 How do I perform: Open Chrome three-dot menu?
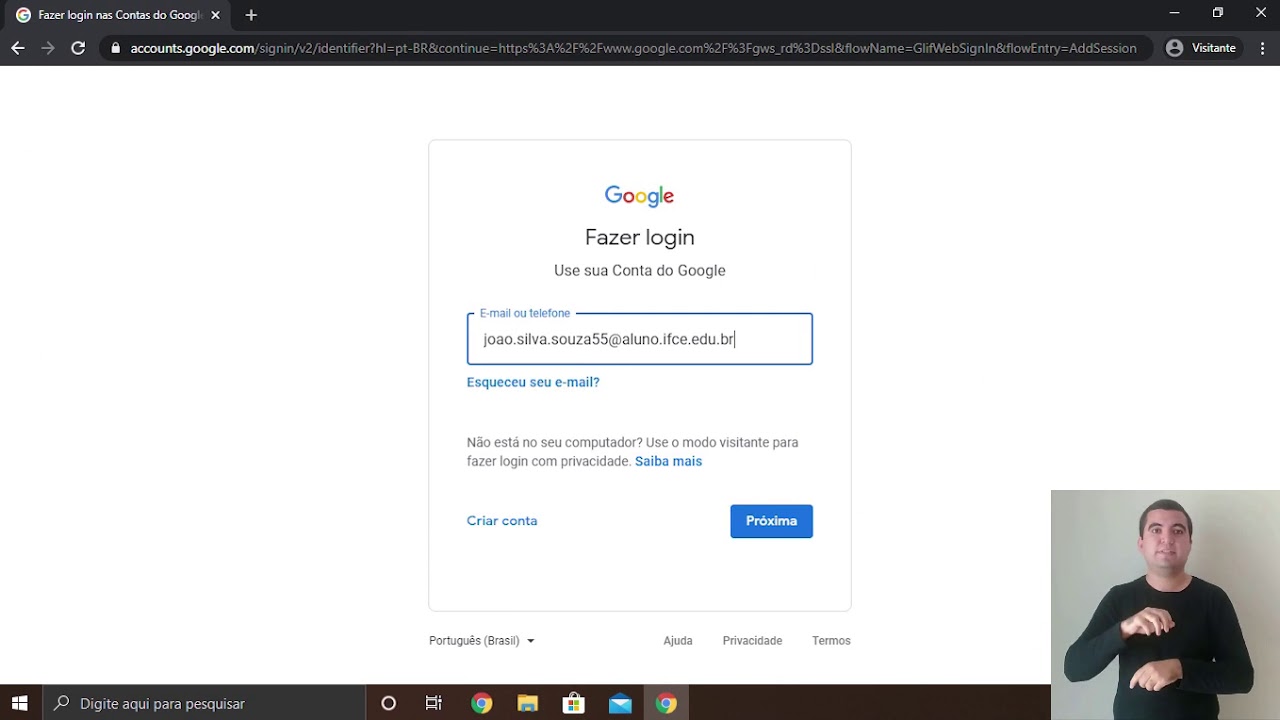(x=1262, y=48)
